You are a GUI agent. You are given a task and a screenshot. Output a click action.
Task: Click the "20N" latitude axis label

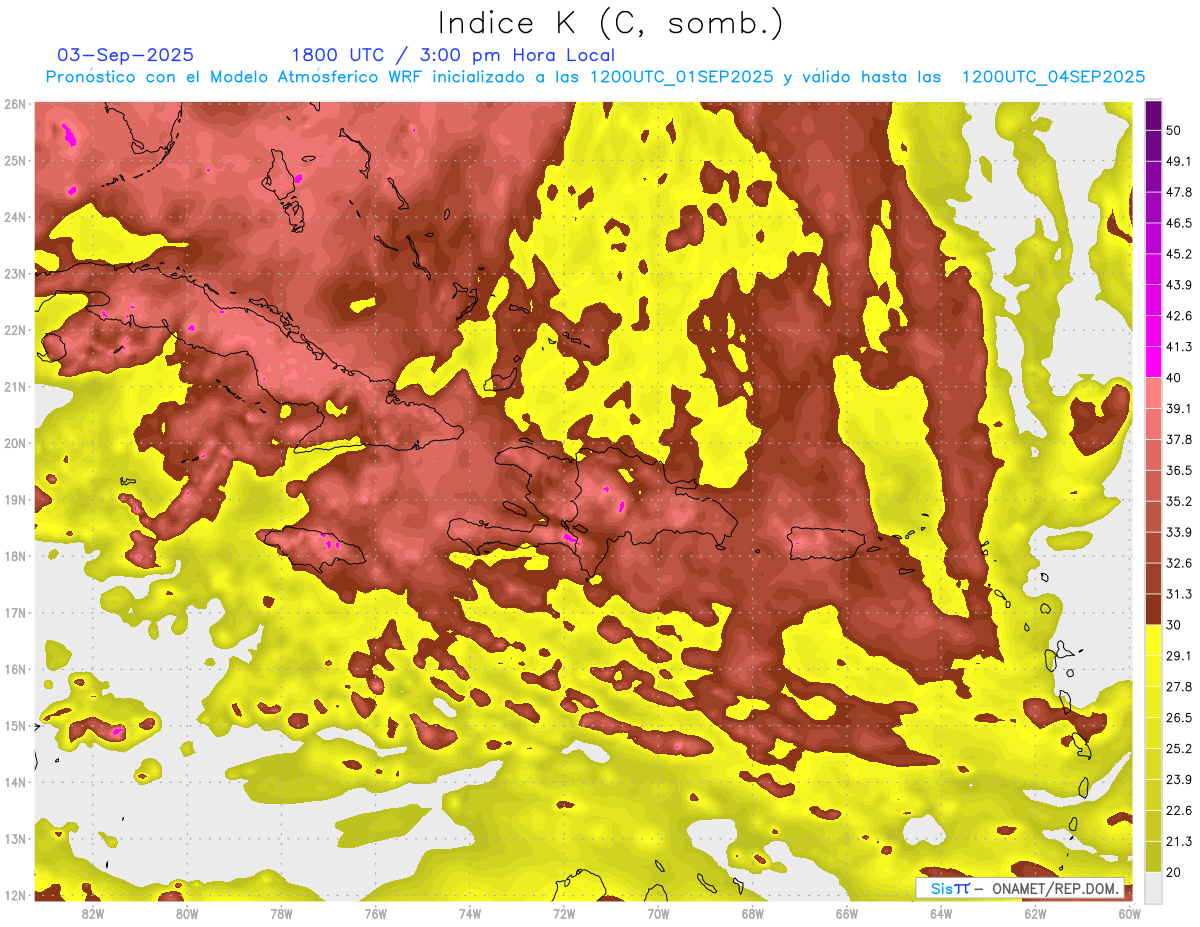click(15, 443)
